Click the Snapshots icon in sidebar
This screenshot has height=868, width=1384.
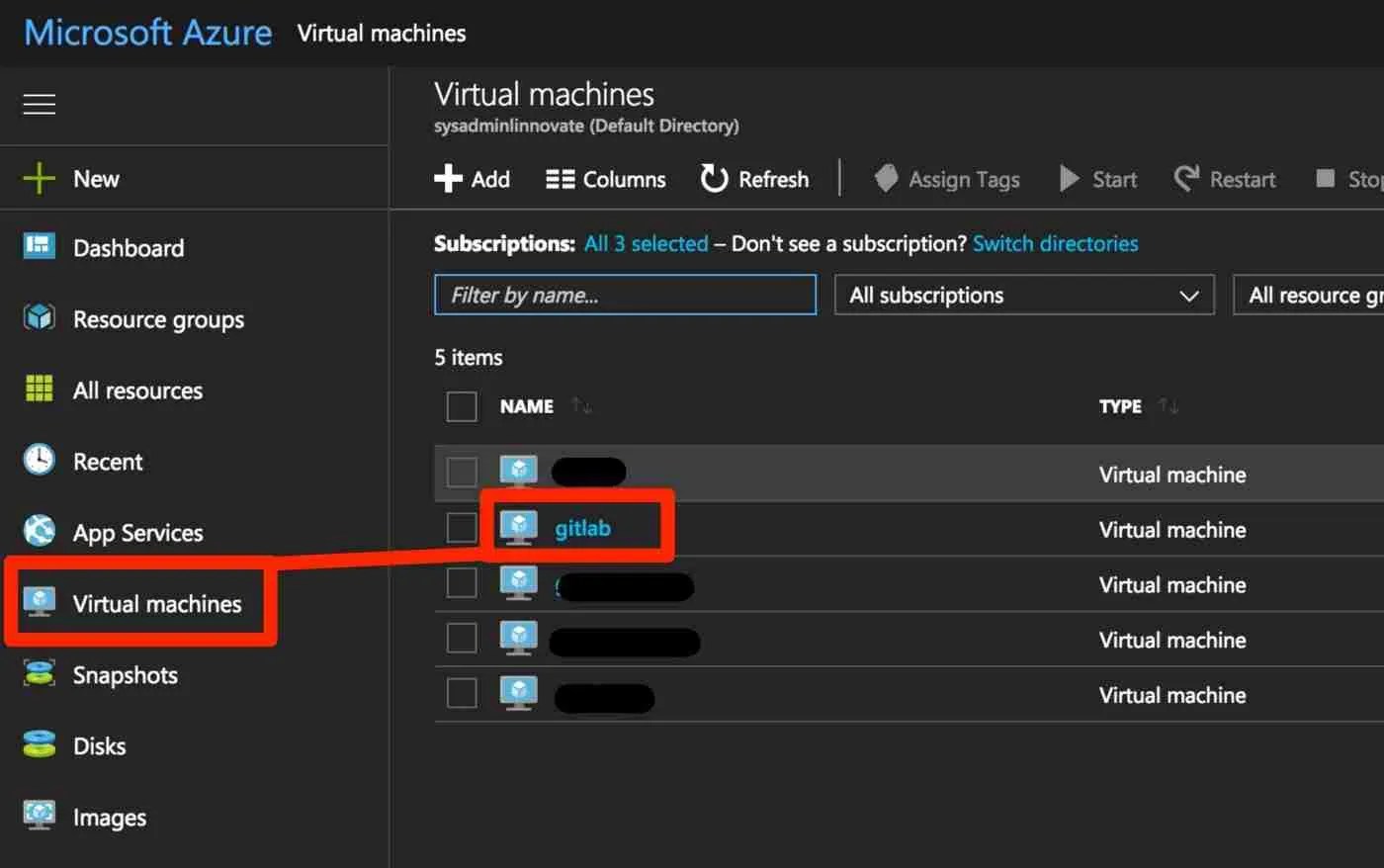(38, 674)
